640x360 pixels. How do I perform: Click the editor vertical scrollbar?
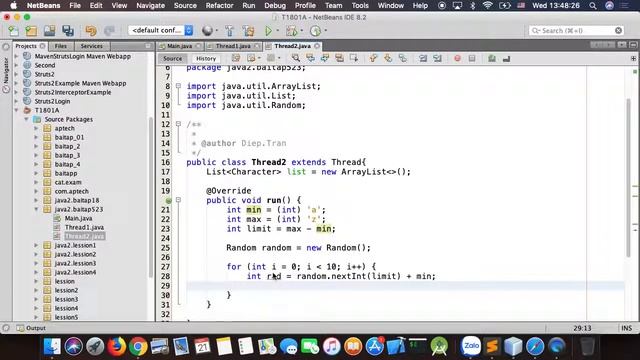[629, 178]
